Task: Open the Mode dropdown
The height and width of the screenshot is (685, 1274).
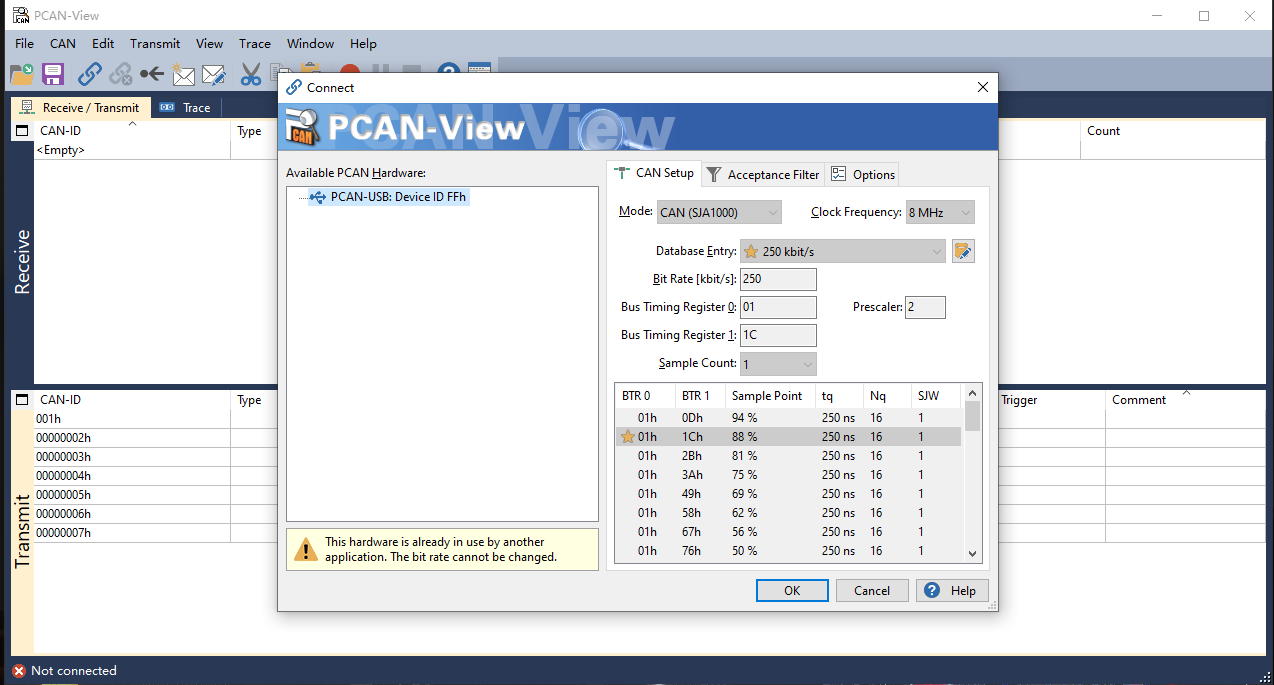Action: (x=719, y=213)
